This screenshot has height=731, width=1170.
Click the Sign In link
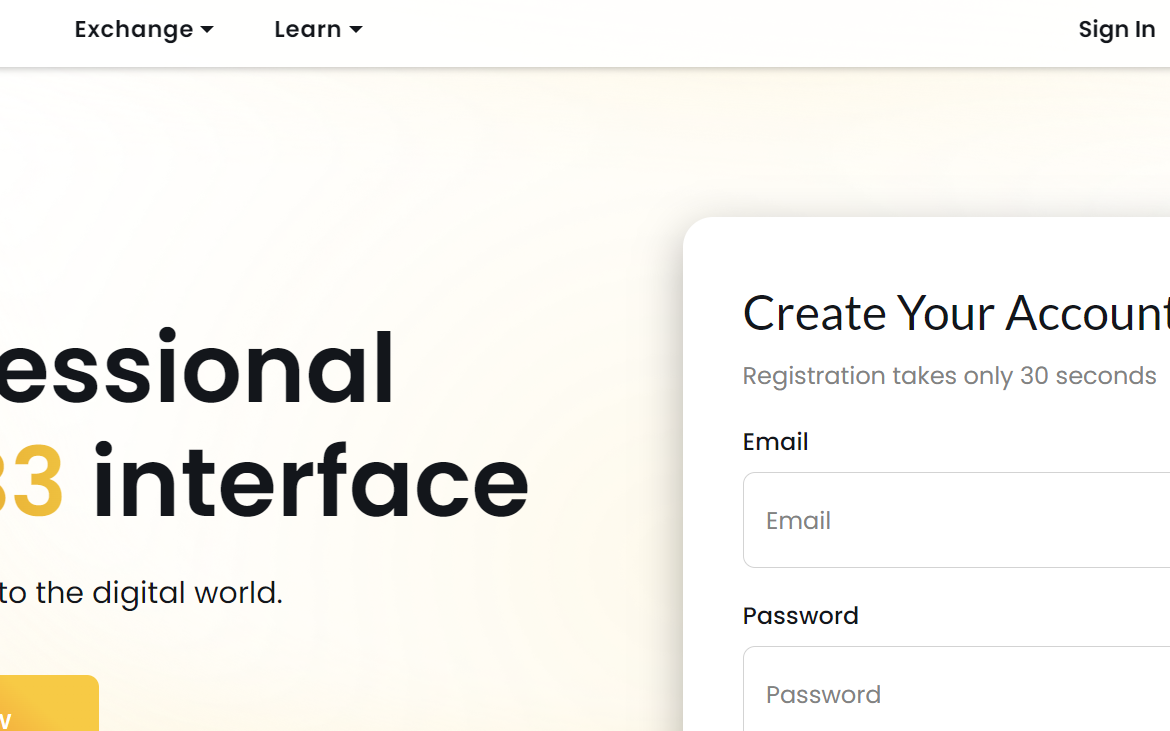1116,30
